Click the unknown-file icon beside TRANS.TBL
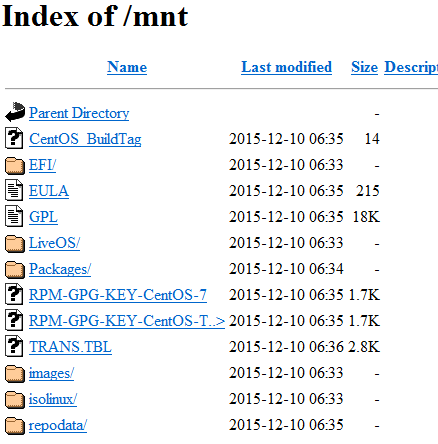 tap(14, 346)
